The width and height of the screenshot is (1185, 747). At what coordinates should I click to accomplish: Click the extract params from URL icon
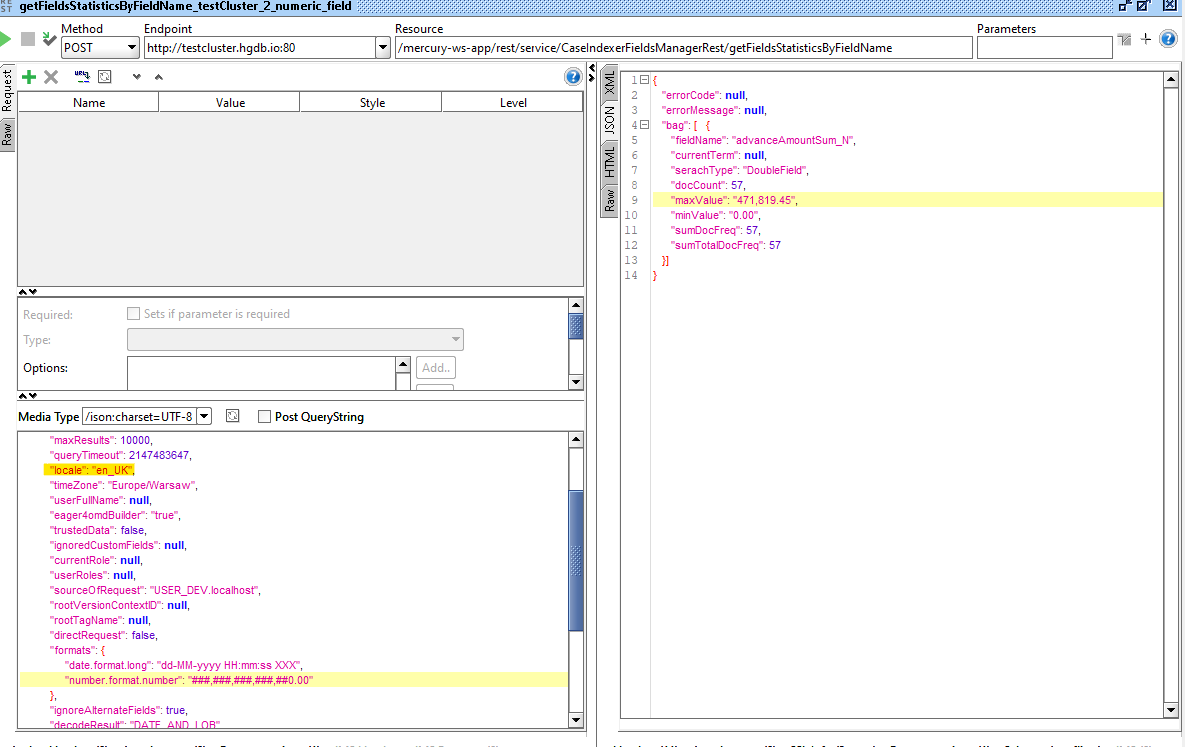pyautogui.click(x=82, y=76)
